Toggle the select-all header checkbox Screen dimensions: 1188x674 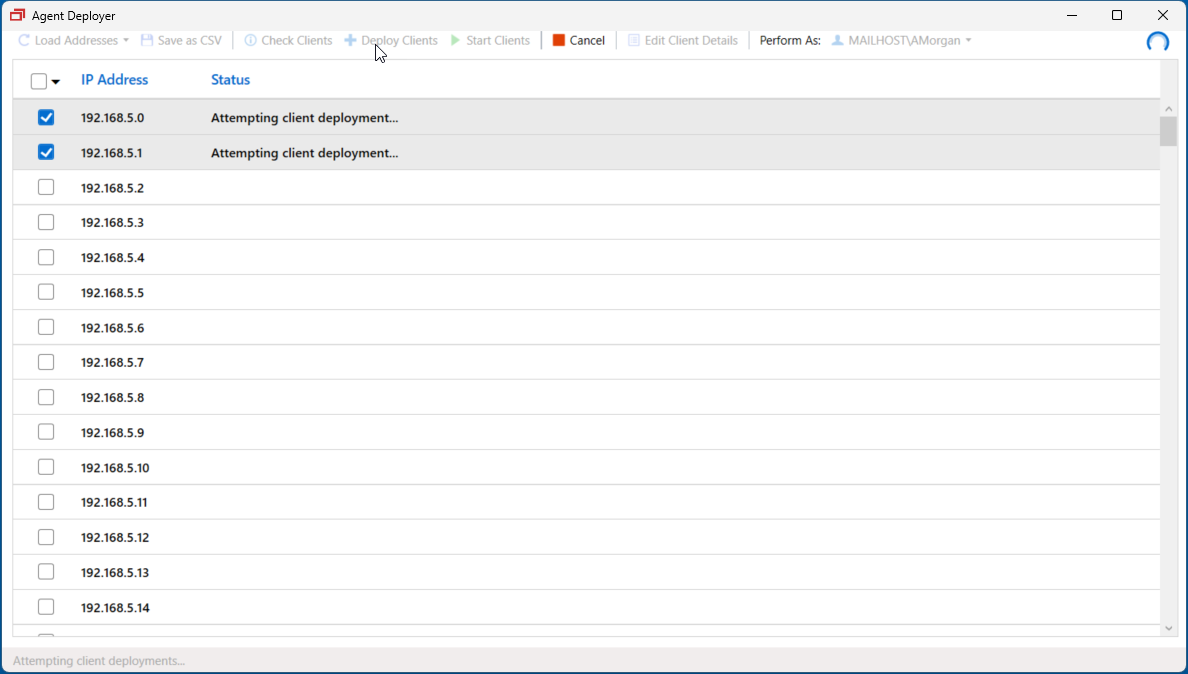click(39, 81)
